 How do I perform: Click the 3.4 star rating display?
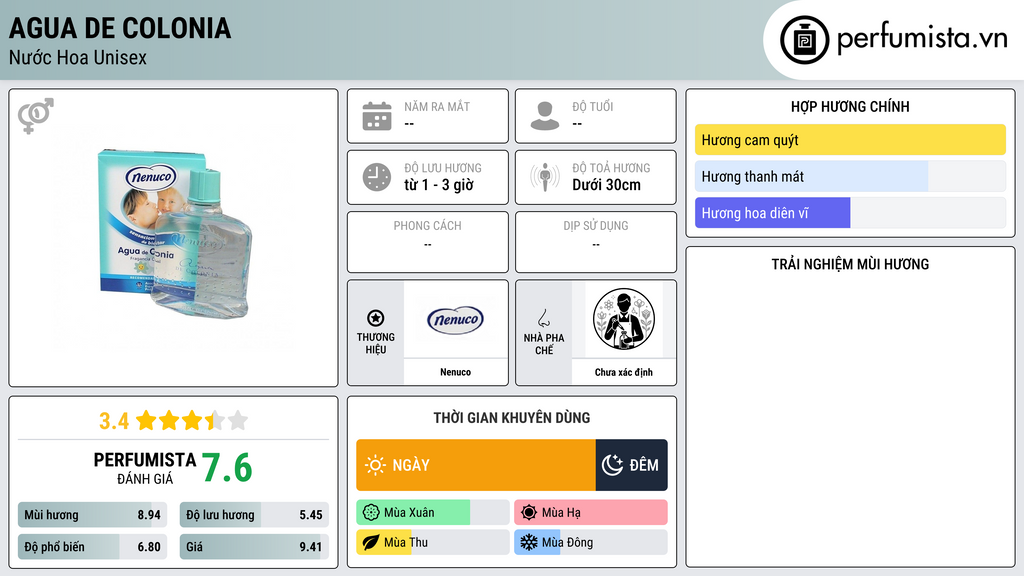173,421
